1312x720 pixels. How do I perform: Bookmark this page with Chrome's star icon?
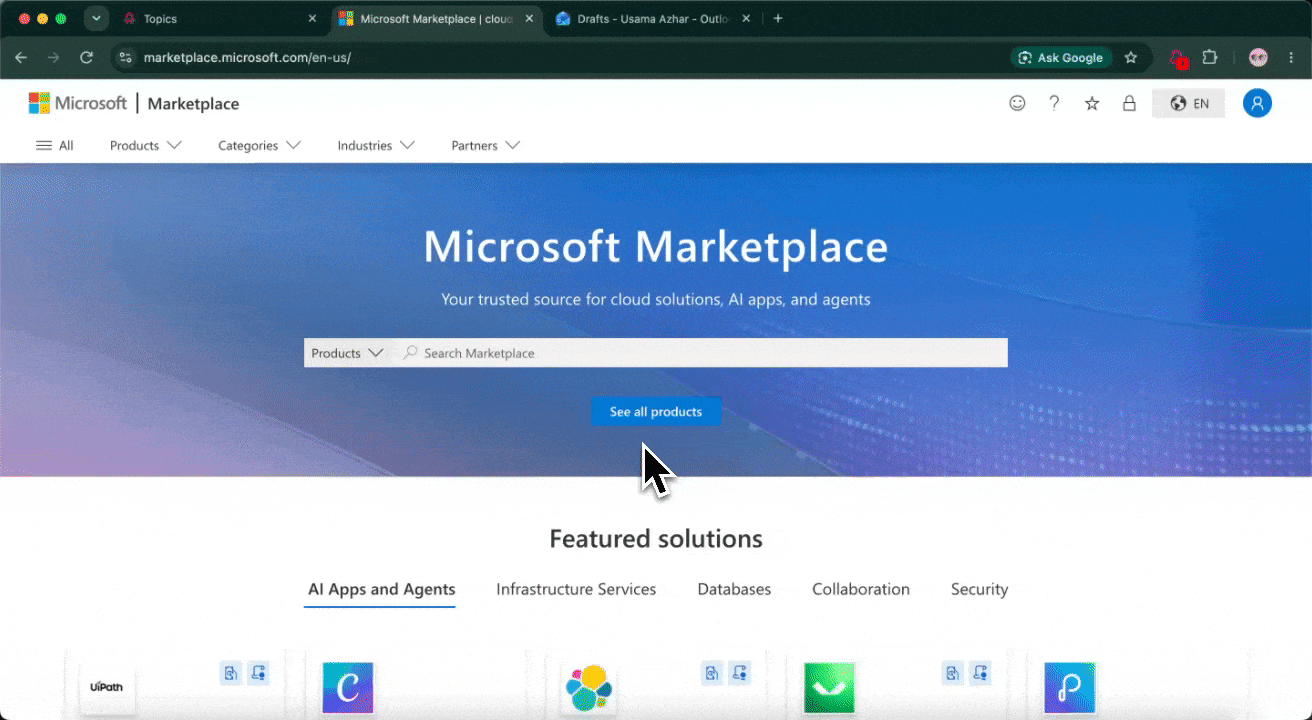1131,58
